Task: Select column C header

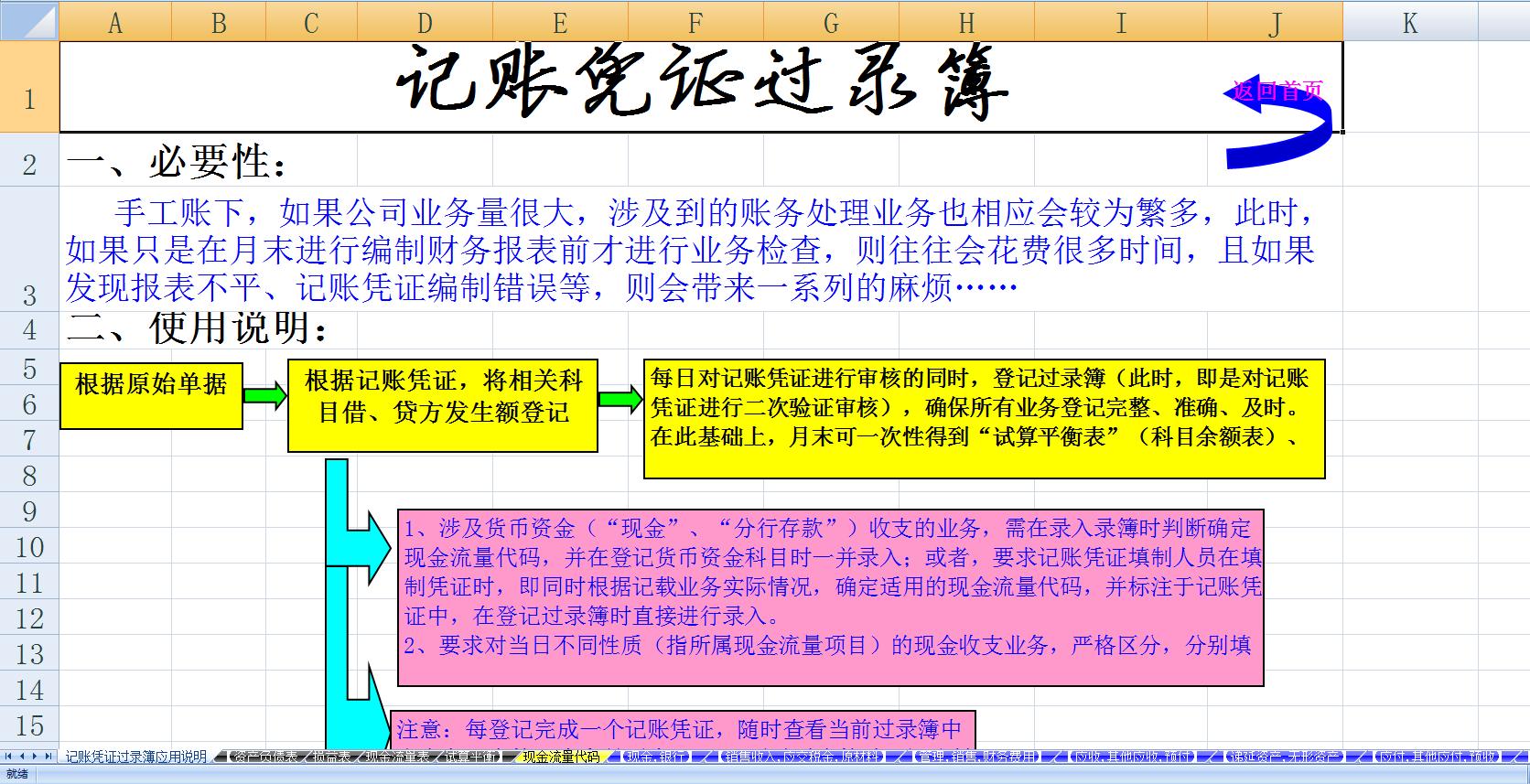Action: pyautogui.click(x=311, y=21)
